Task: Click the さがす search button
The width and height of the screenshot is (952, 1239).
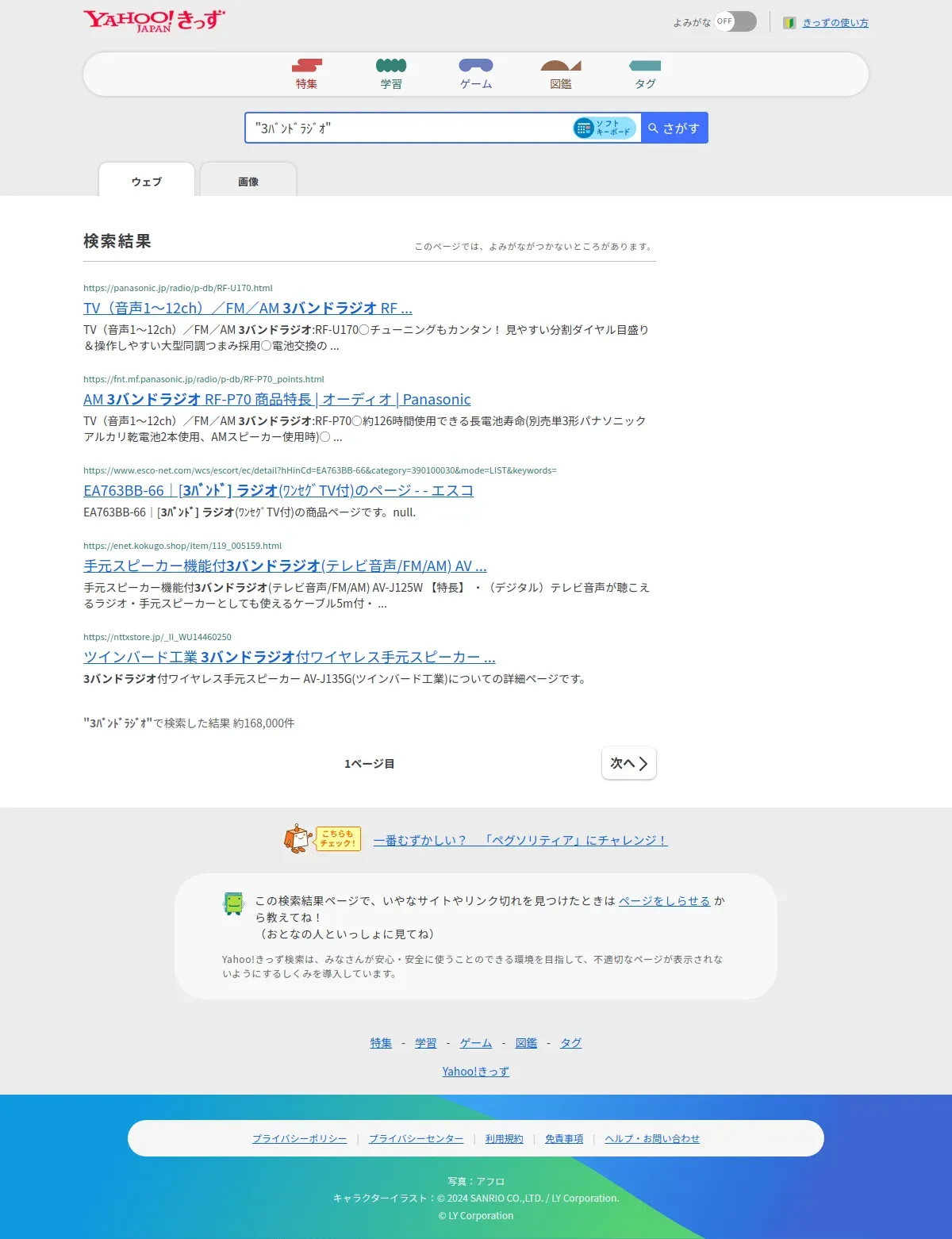Action: (674, 128)
